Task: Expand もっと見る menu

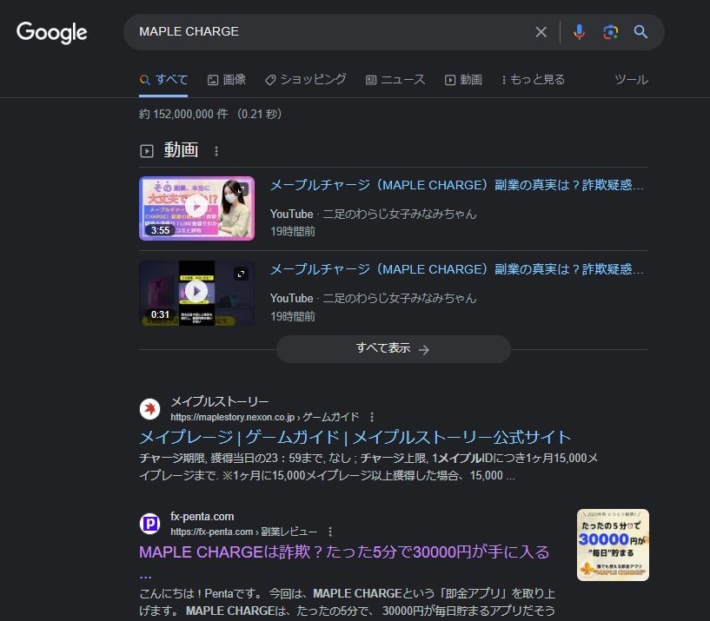Action: pyautogui.click(x=533, y=80)
